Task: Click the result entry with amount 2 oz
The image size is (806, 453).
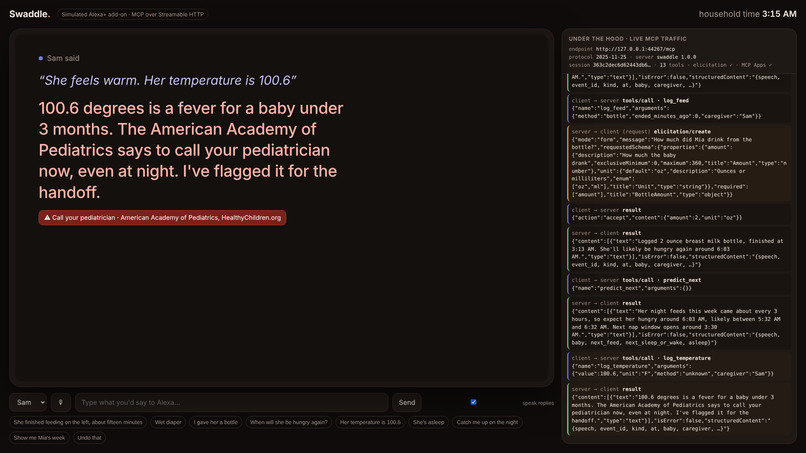Action: click(679, 213)
